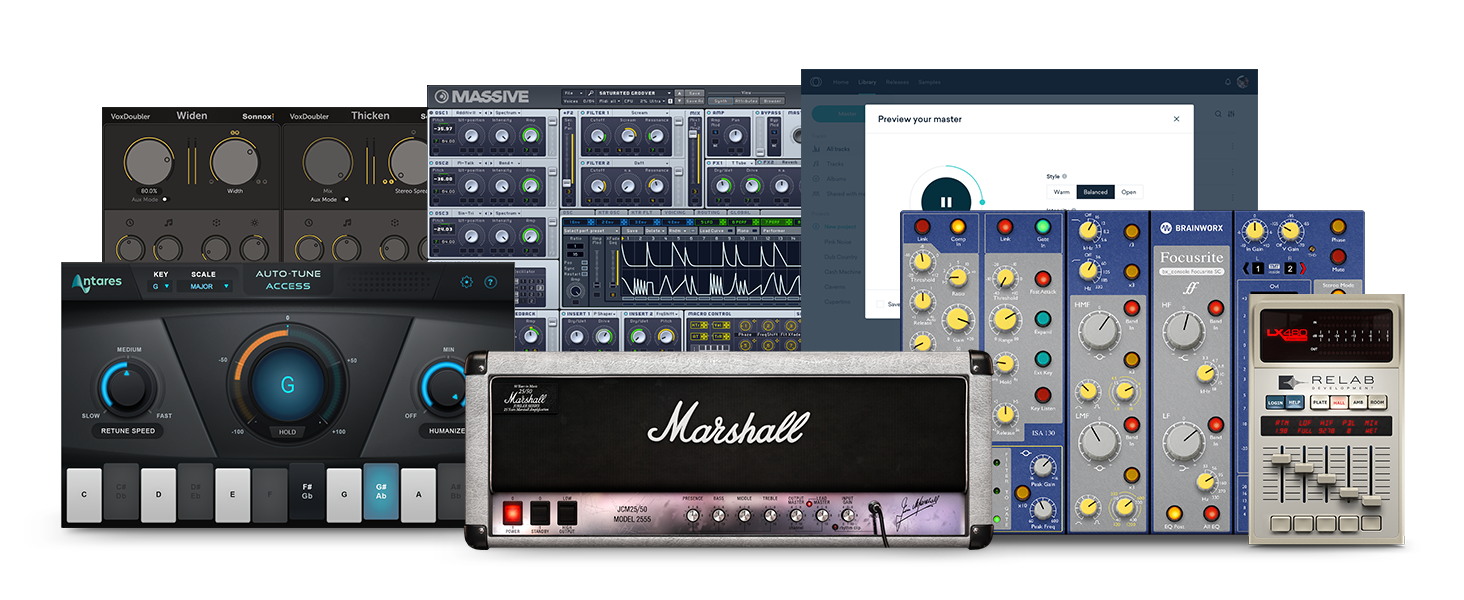The height and width of the screenshot is (600, 1464).
Task: Select the All tracks icon in sidebar
Action: 815,149
